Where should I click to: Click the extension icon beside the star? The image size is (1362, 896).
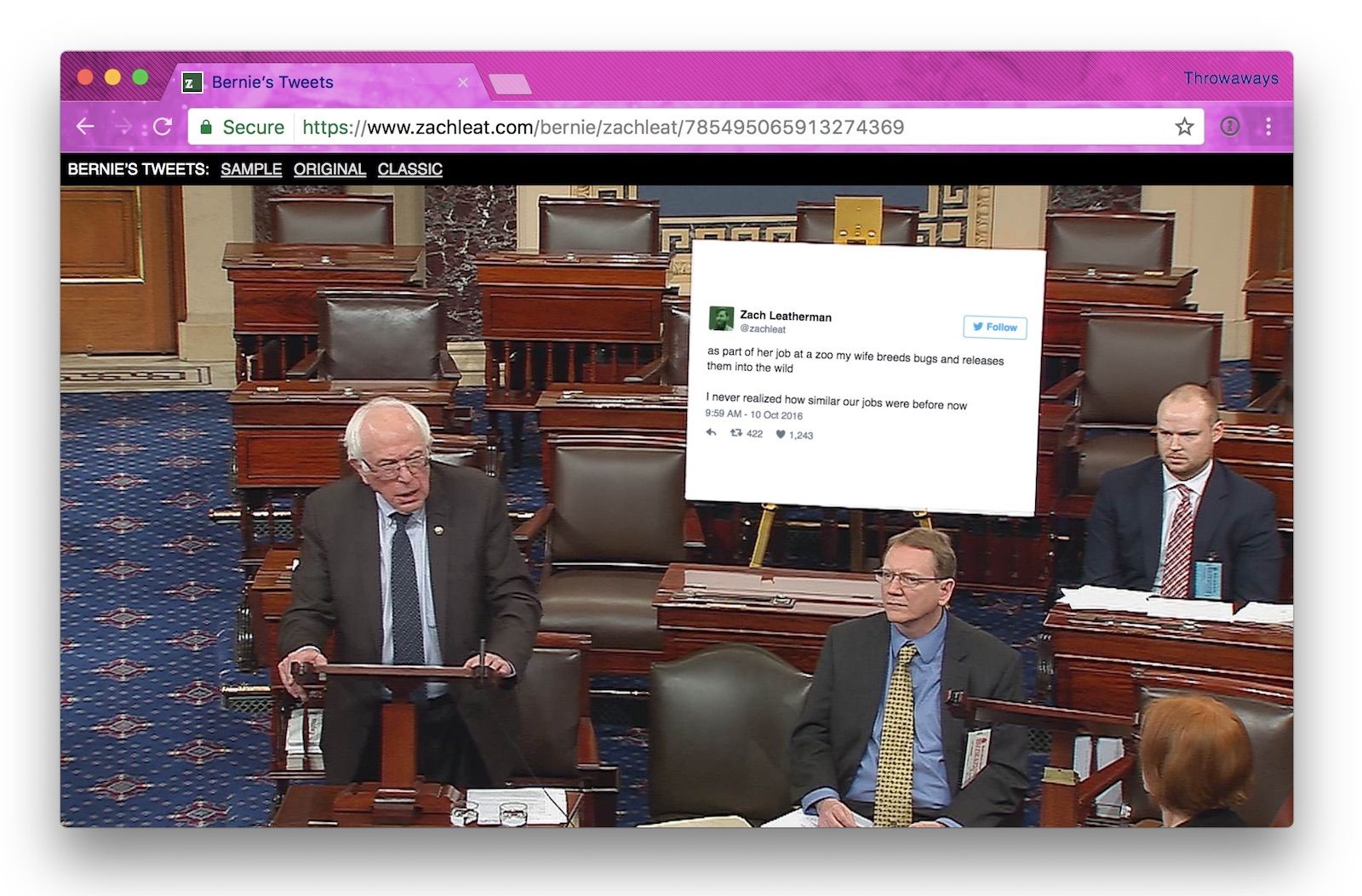1230,127
